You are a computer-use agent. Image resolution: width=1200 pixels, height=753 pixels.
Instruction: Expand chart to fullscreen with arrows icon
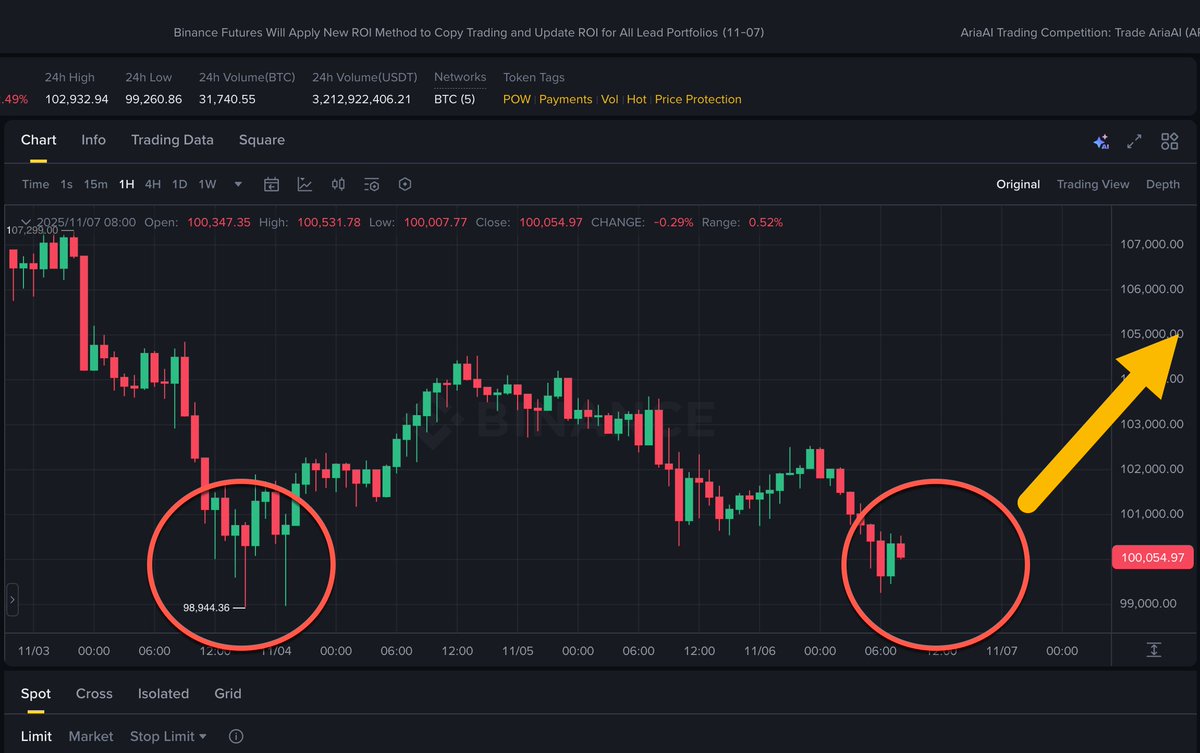click(x=1134, y=142)
